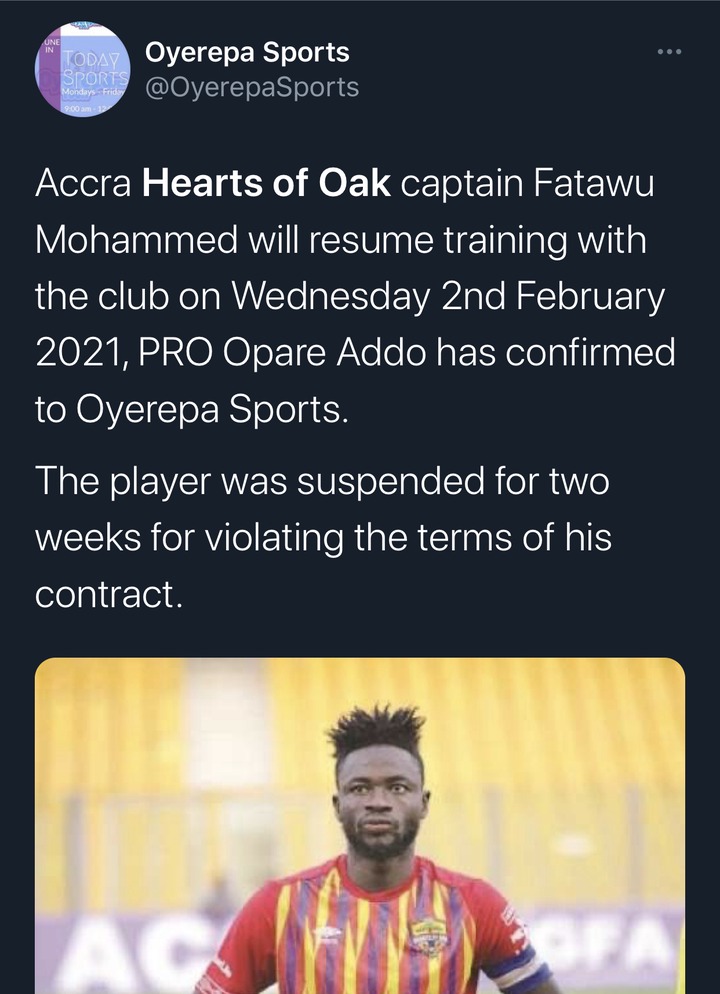720x994 pixels.
Task: Tap the player's face in the photo
Action: click(378, 801)
